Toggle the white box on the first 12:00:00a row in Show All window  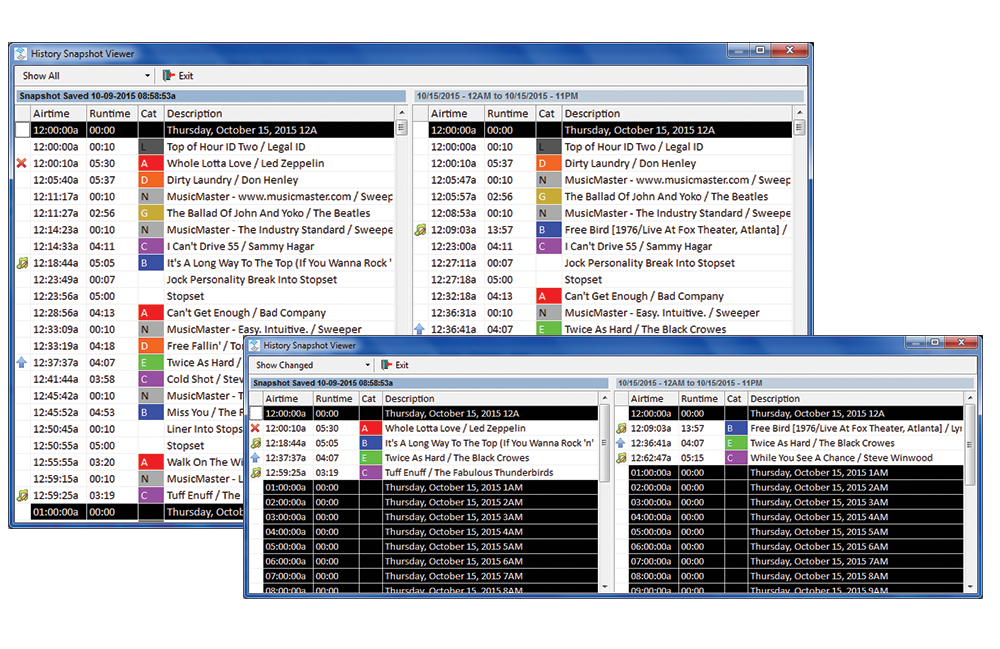pyautogui.click(x=23, y=130)
